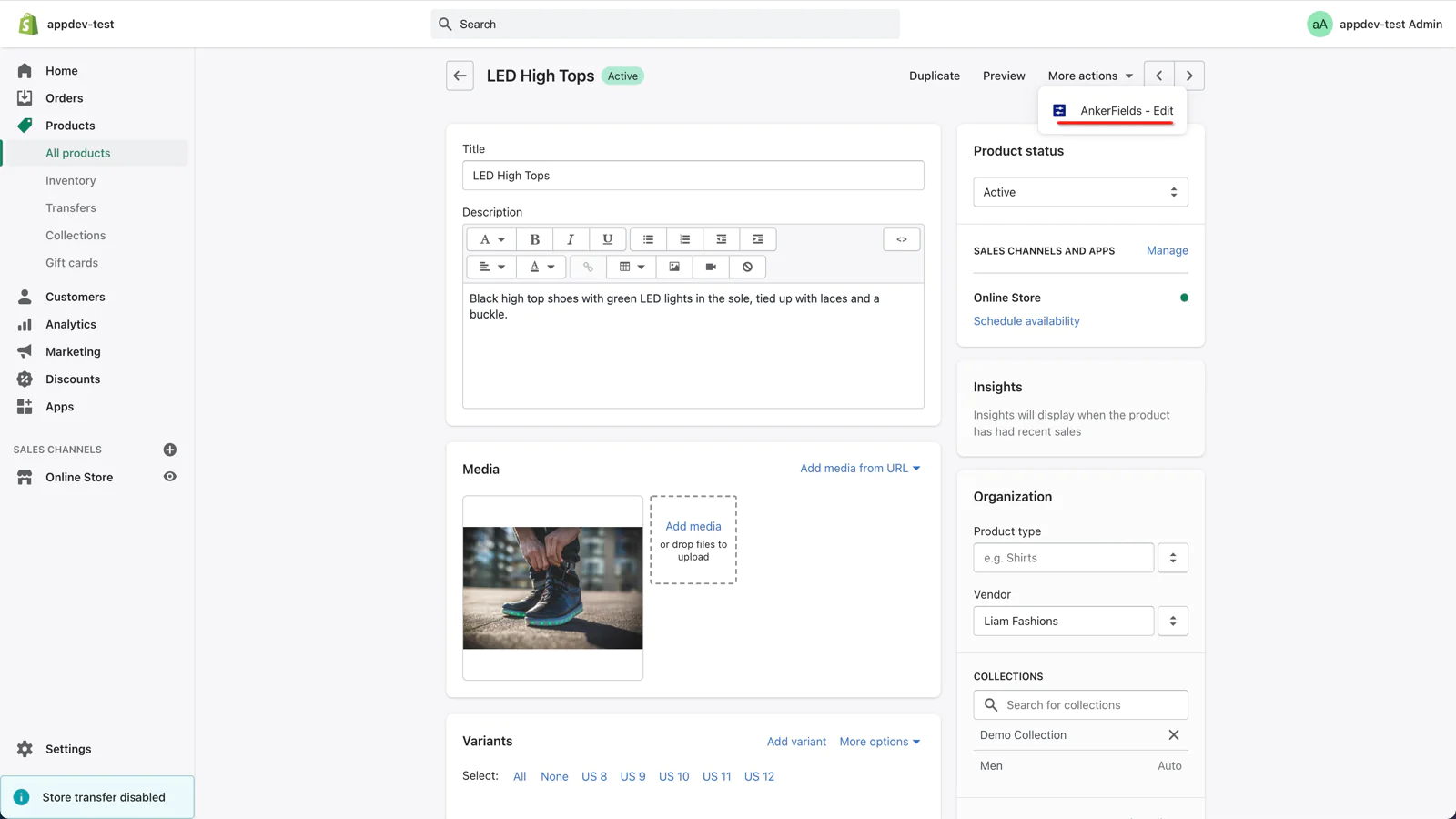Open the text alignment dropdown
Image resolution: width=1456 pixels, height=819 pixels.
(491, 267)
